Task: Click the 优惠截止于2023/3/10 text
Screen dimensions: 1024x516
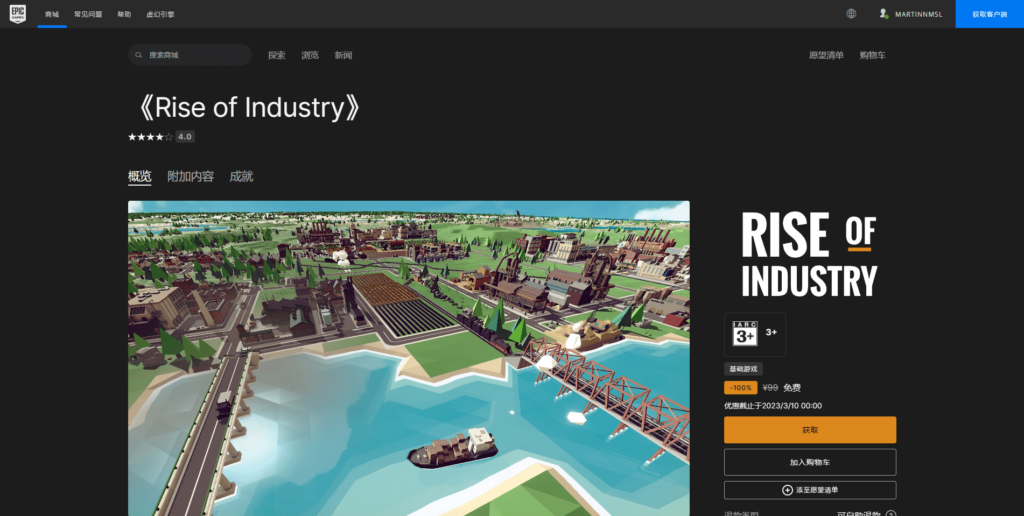Action: 773,406
